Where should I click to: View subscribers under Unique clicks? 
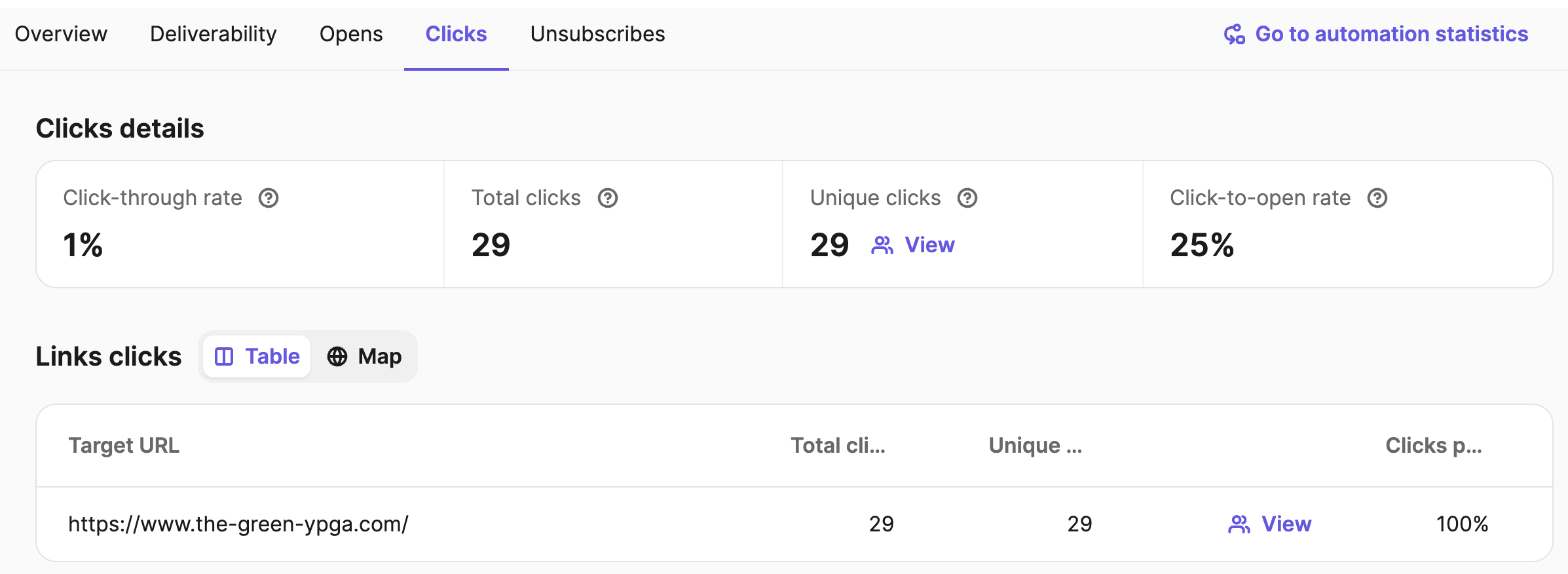[929, 245]
